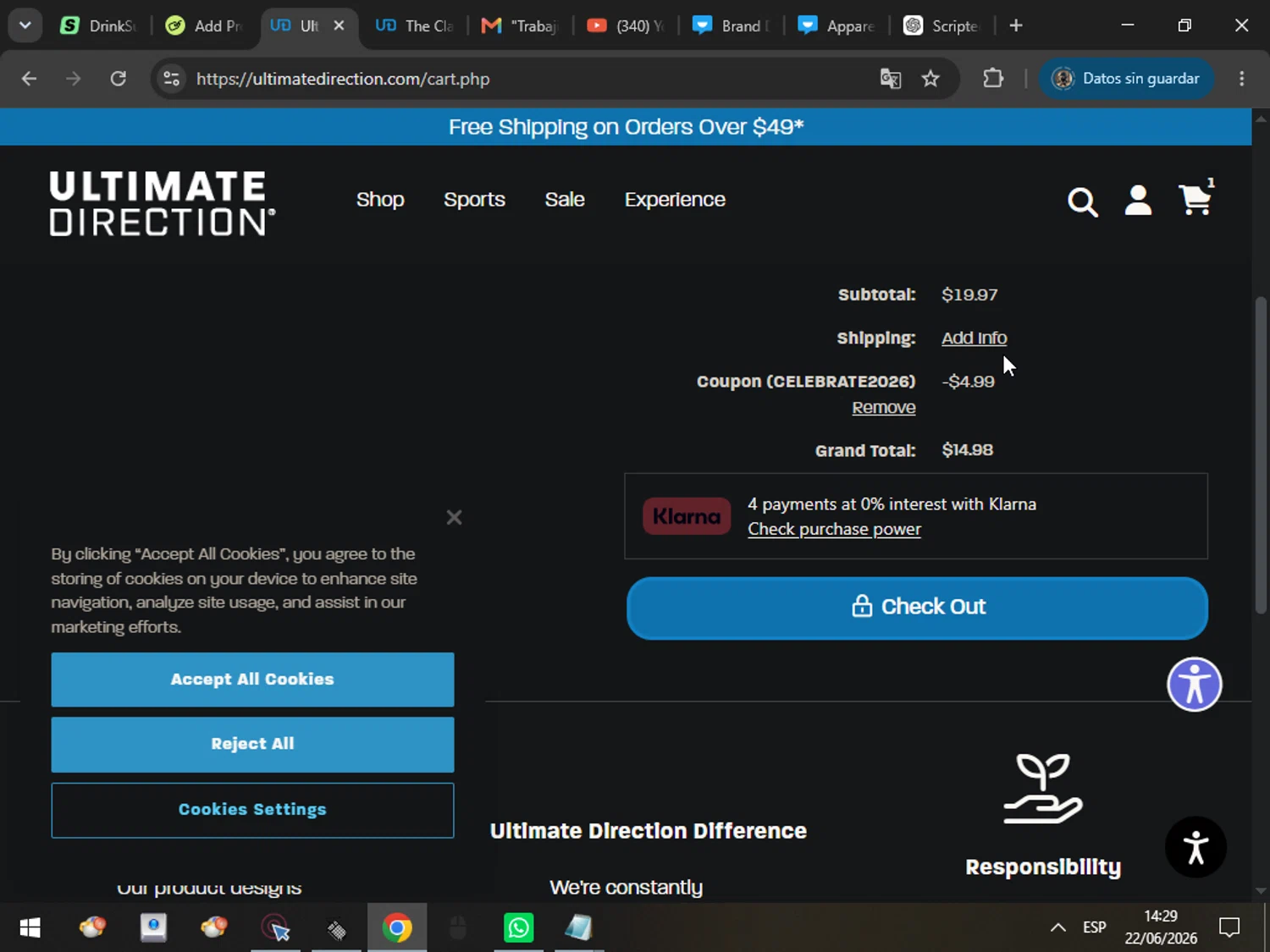Viewport: 1270px width, 952px height.
Task: Switch to The Cla browser tab
Action: click(415, 26)
